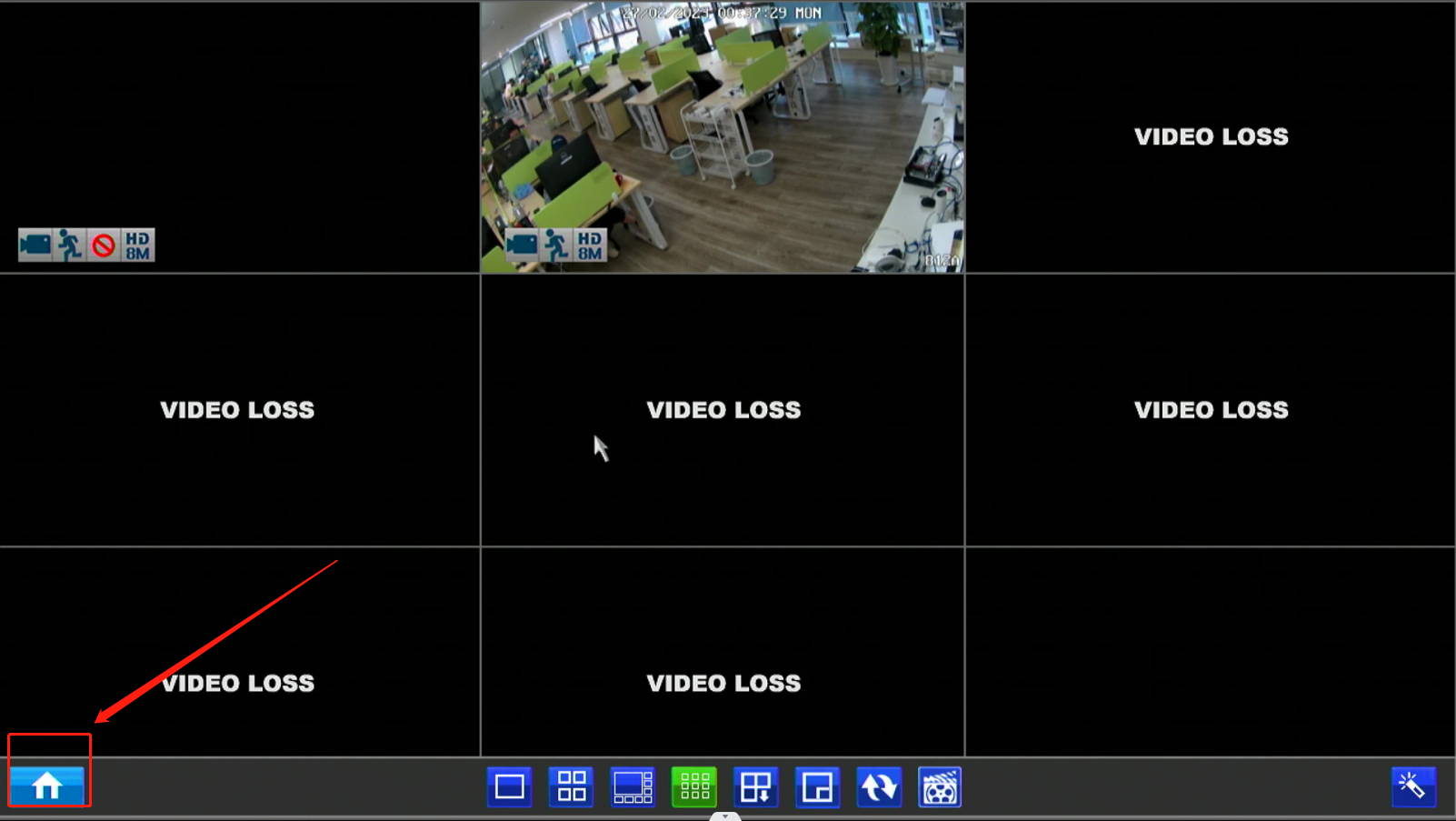Open the more layouts icon with down arrow

click(x=756, y=787)
